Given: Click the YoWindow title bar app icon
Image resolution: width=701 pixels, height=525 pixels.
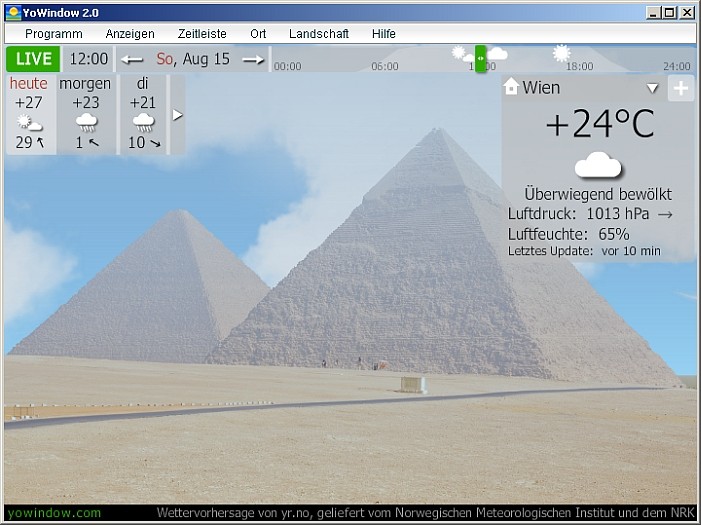Looking at the screenshot, I should pos(13,12).
